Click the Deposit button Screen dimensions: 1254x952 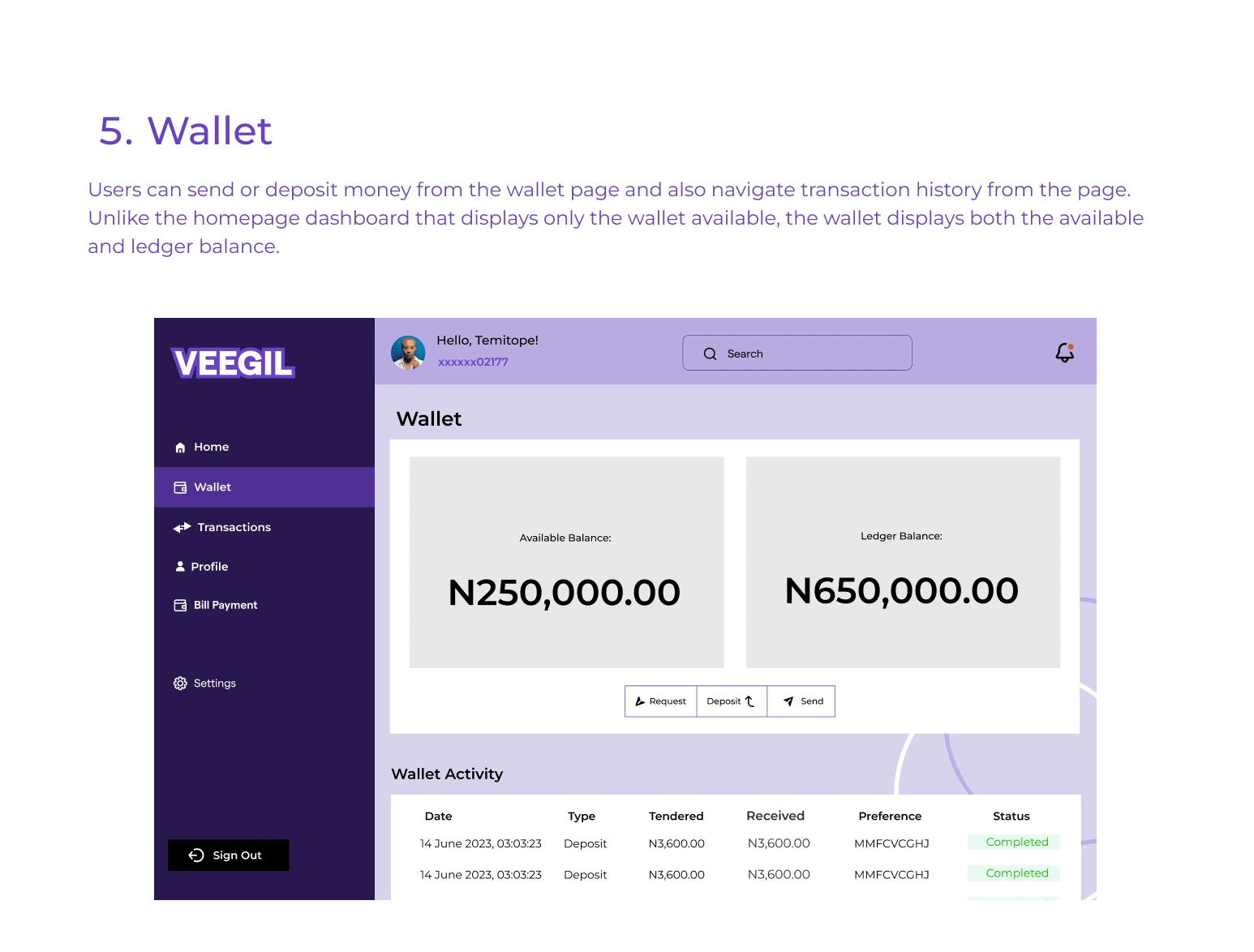pyautogui.click(x=732, y=701)
